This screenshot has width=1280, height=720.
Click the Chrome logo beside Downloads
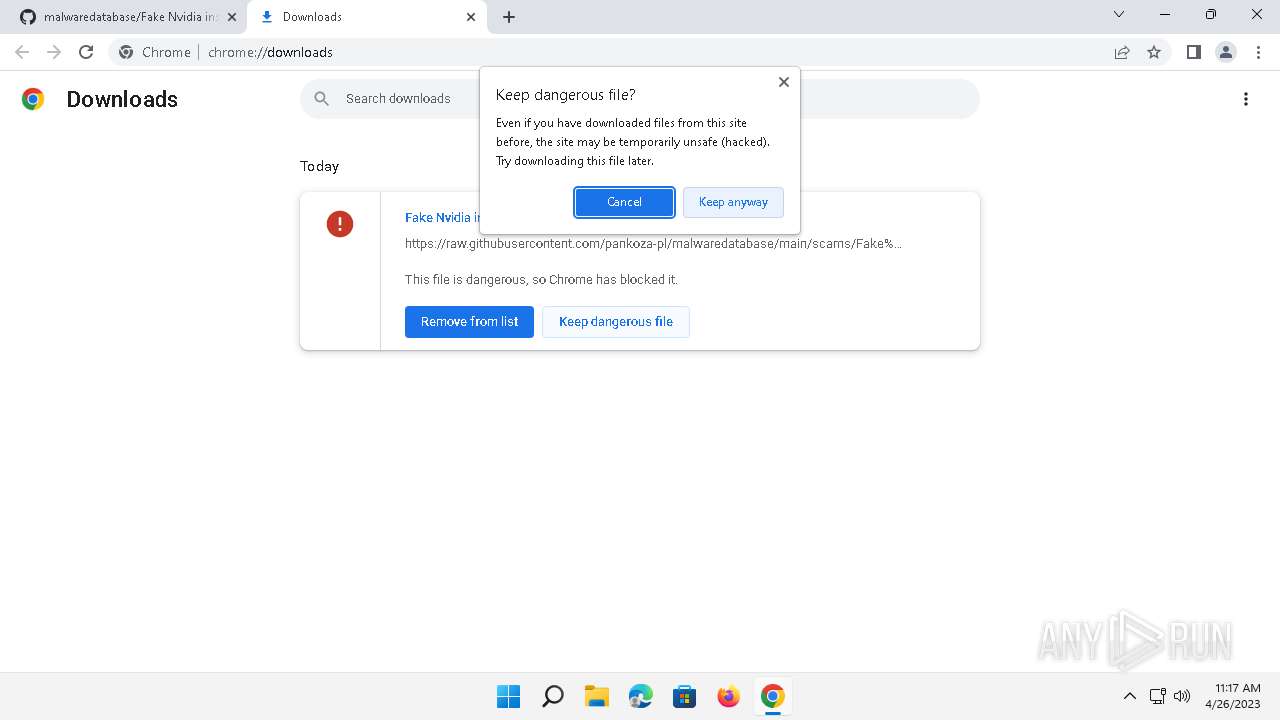pyautogui.click(x=33, y=99)
